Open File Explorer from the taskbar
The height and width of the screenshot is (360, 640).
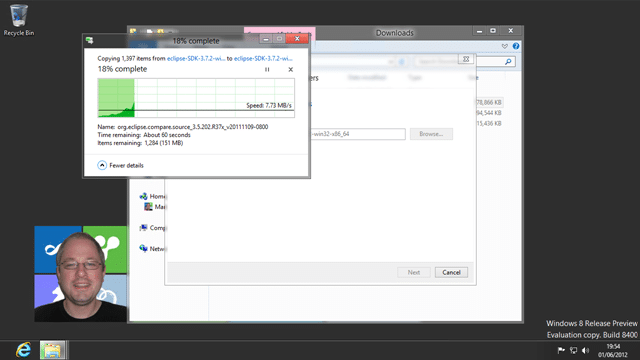point(53,350)
